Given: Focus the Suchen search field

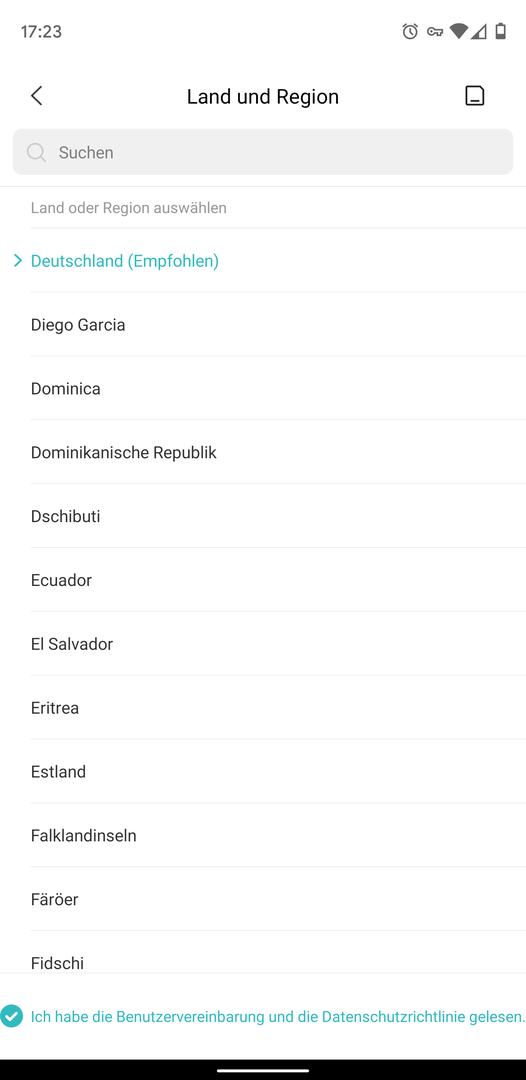Looking at the screenshot, I should point(263,152).
